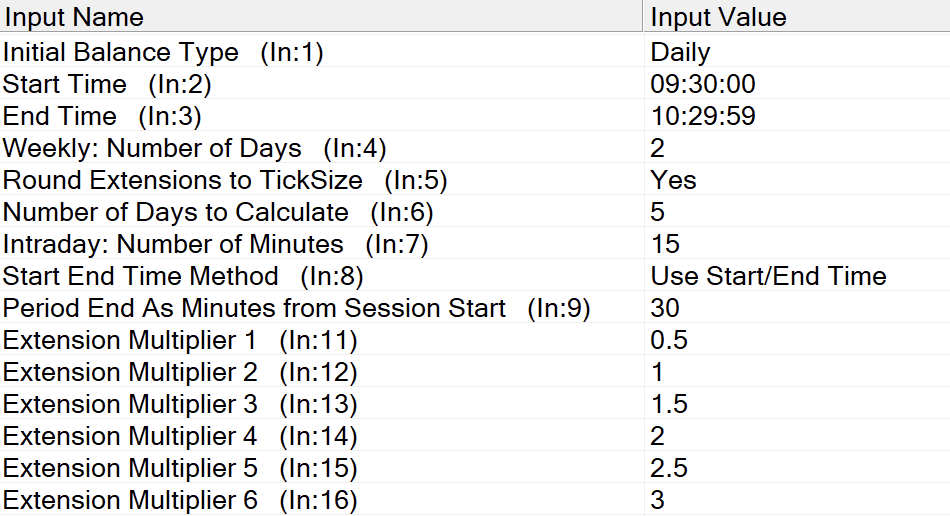Viewport: 950px width, 516px height.
Task: Edit the Start Time value 09:30:00
Action: (703, 84)
